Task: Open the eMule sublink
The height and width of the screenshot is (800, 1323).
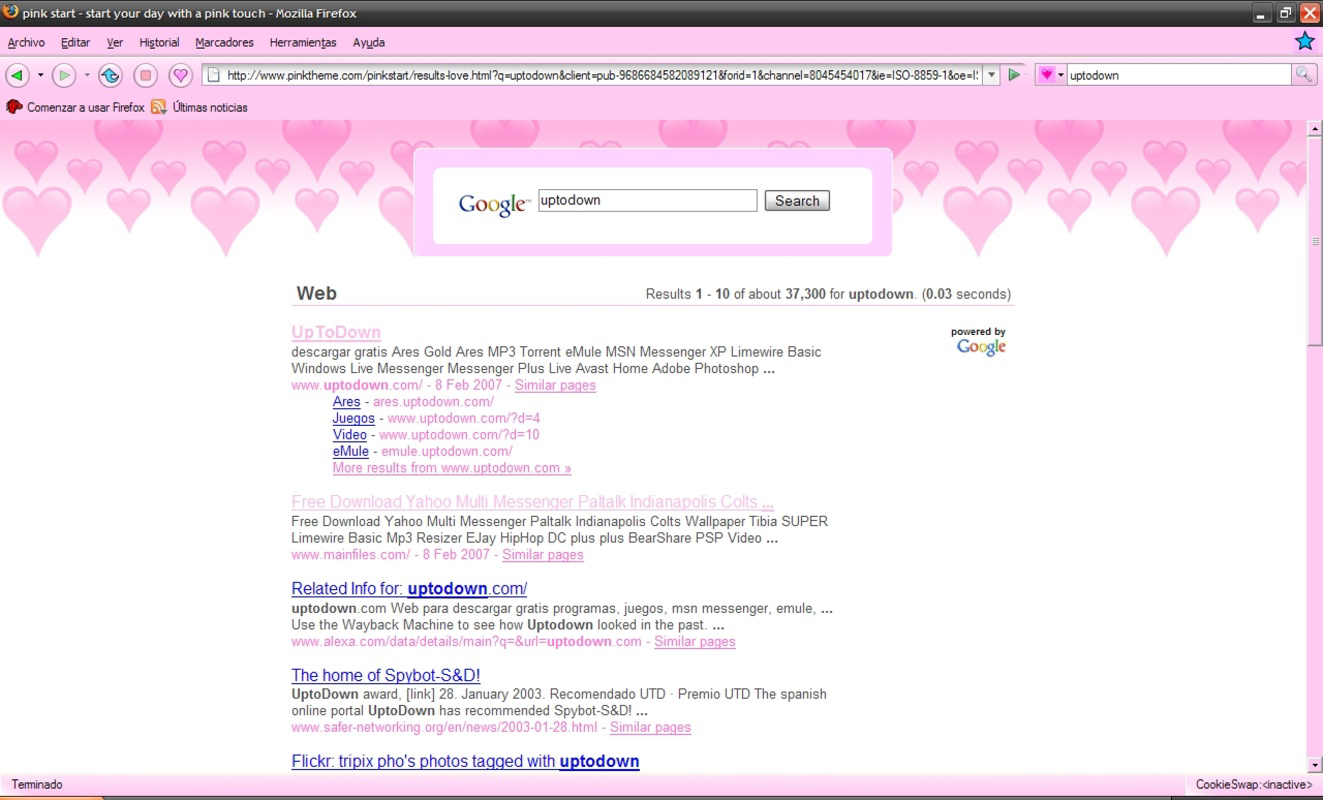Action: pos(351,451)
